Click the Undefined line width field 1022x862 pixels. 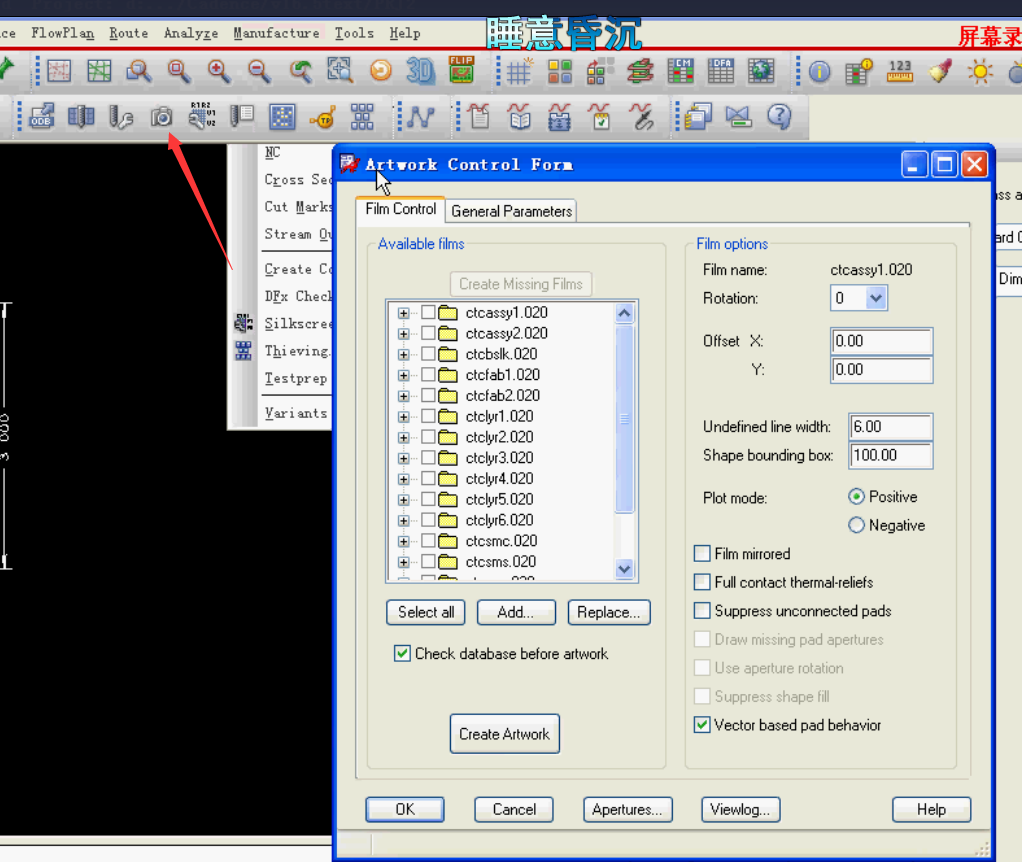click(x=890, y=427)
